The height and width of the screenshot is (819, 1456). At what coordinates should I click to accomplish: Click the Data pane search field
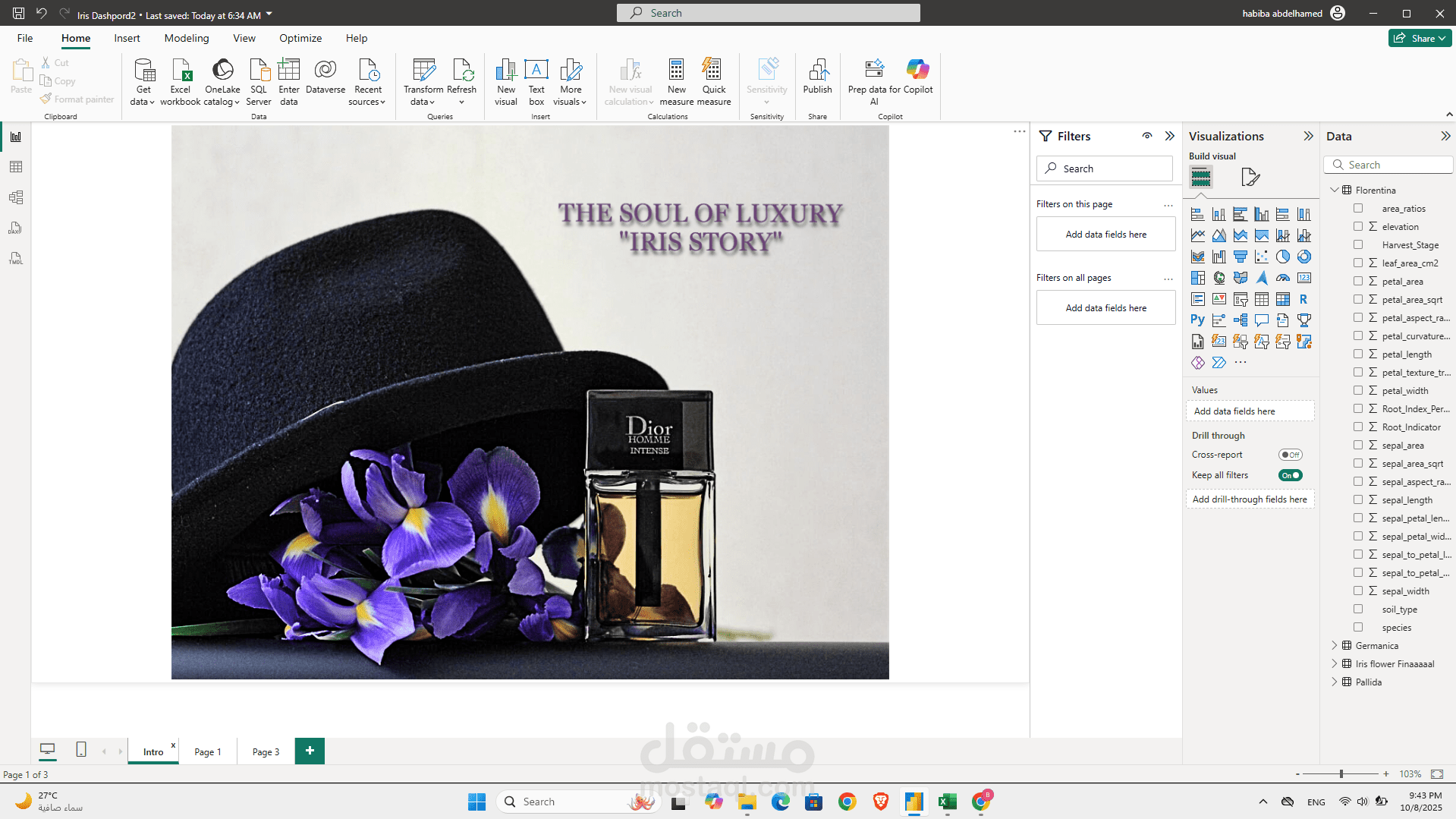tap(1388, 165)
